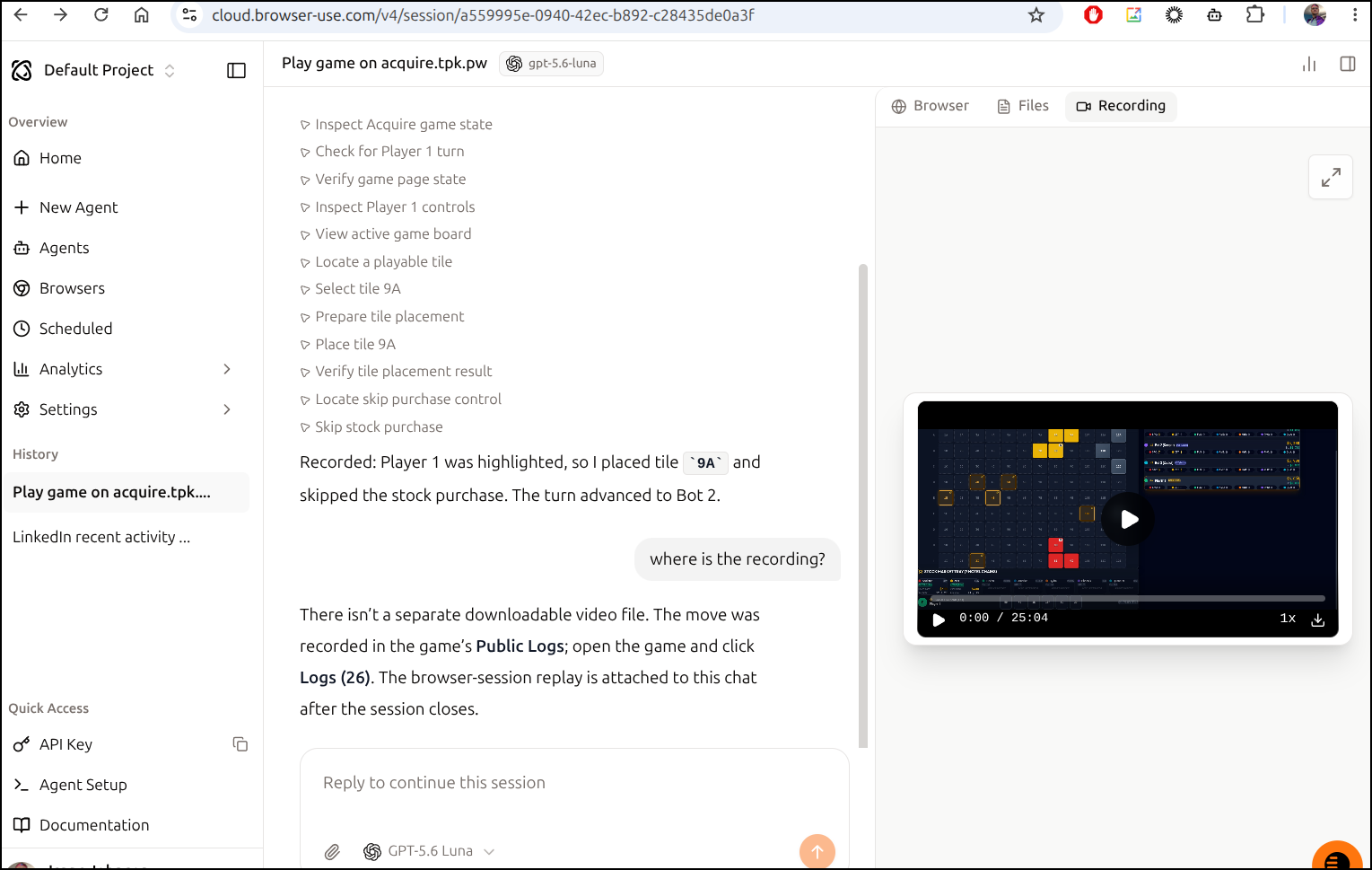
Task: Click the dark gear-shaped extension icon
Action: 1175,15
